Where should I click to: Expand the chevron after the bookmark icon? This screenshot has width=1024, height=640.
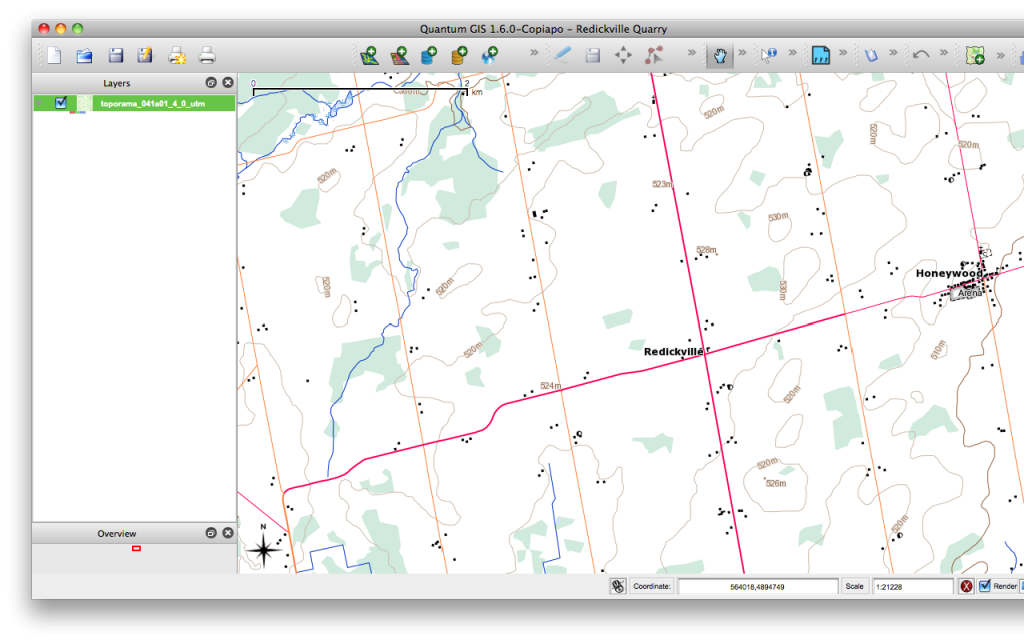click(892, 55)
